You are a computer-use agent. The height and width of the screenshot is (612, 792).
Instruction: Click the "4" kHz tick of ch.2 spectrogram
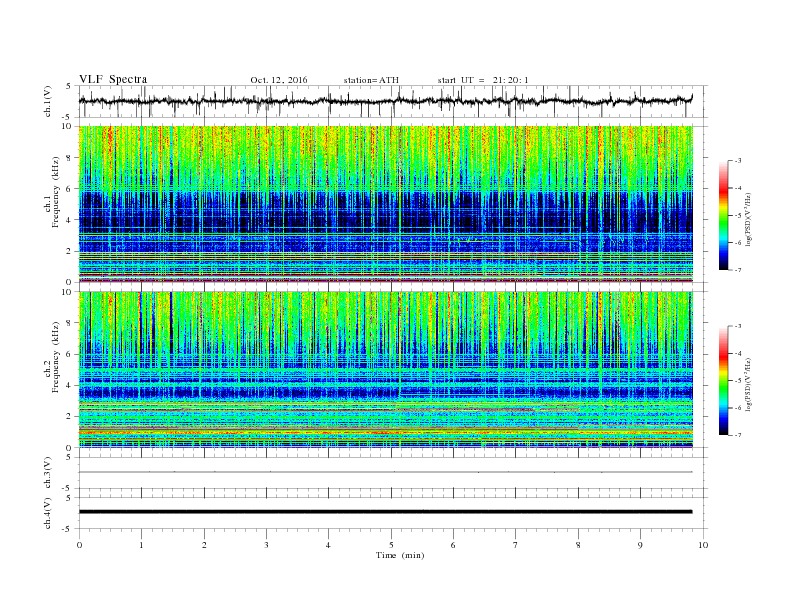69,385
